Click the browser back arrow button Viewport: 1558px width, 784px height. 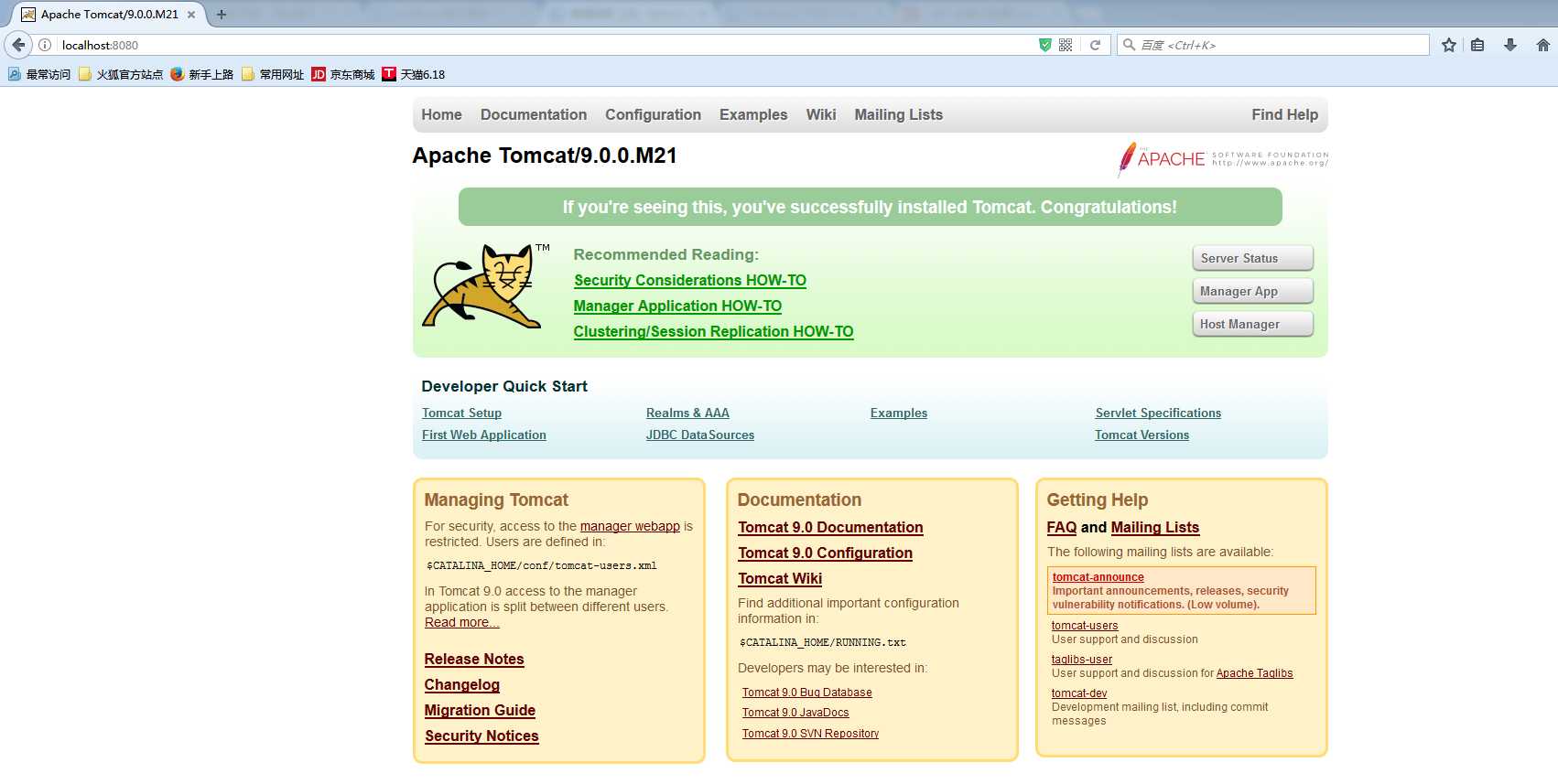(18, 45)
